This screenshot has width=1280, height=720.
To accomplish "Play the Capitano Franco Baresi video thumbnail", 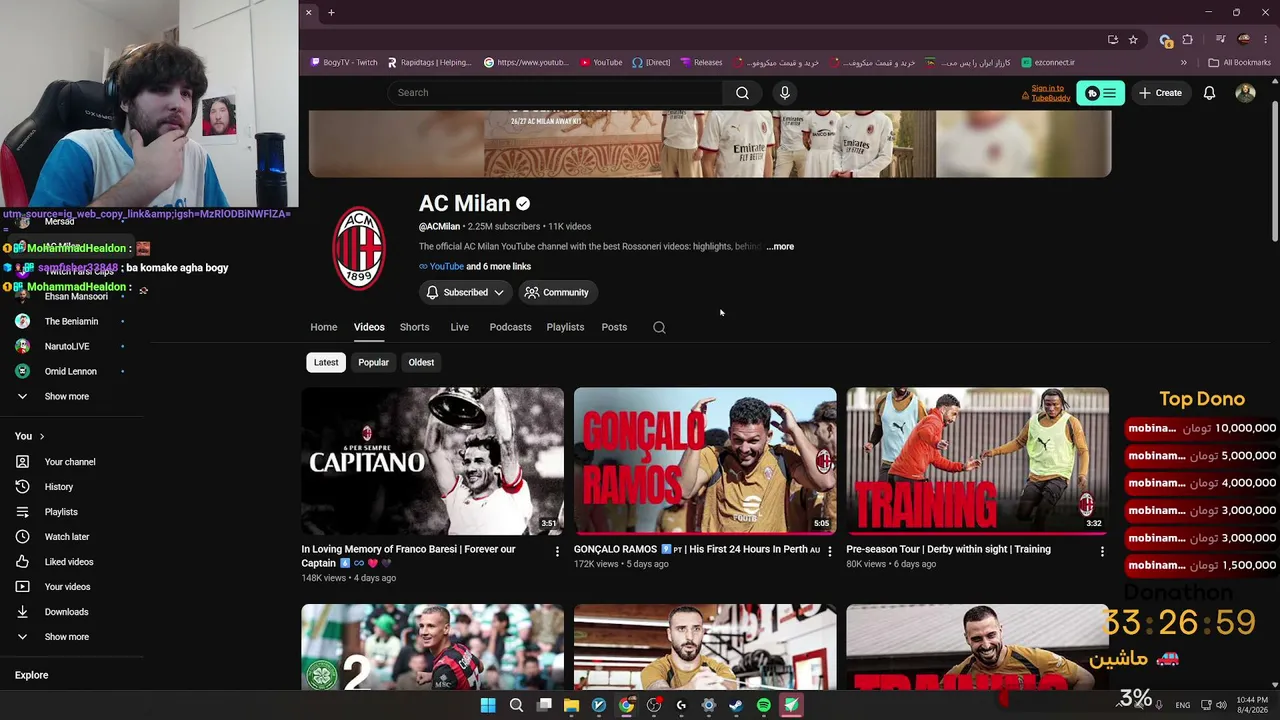I will [432, 461].
